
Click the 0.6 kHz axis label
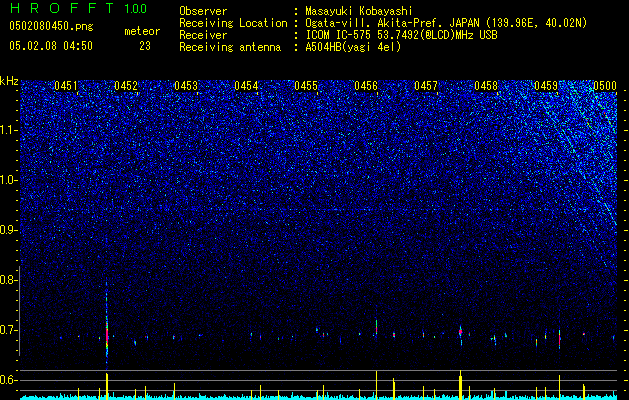tap(9, 380)
